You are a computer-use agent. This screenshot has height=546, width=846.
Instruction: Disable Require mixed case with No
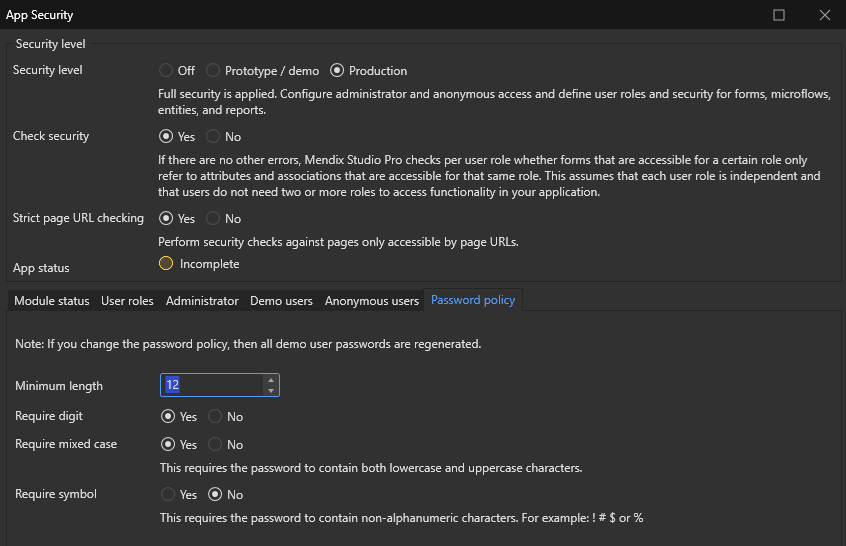215,445
